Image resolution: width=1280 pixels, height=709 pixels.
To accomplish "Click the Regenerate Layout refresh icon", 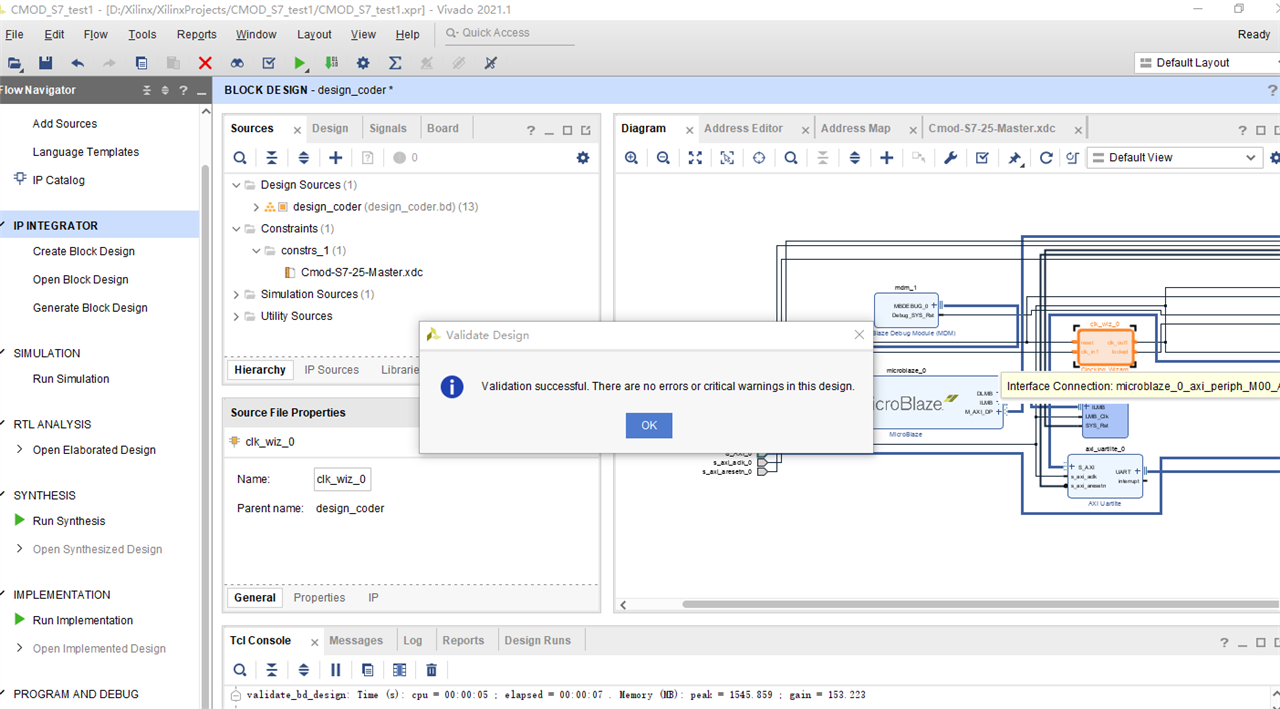I will [x=1046, y=157].
